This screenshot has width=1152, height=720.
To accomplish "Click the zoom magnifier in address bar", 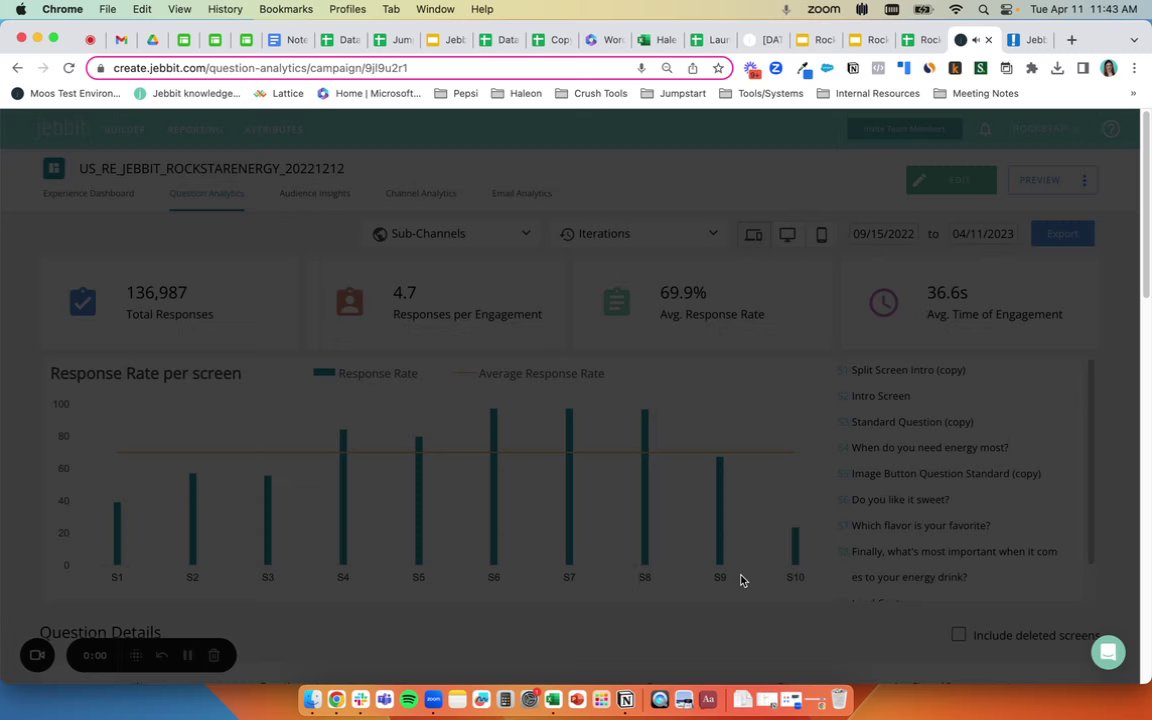I will (666, 68).
